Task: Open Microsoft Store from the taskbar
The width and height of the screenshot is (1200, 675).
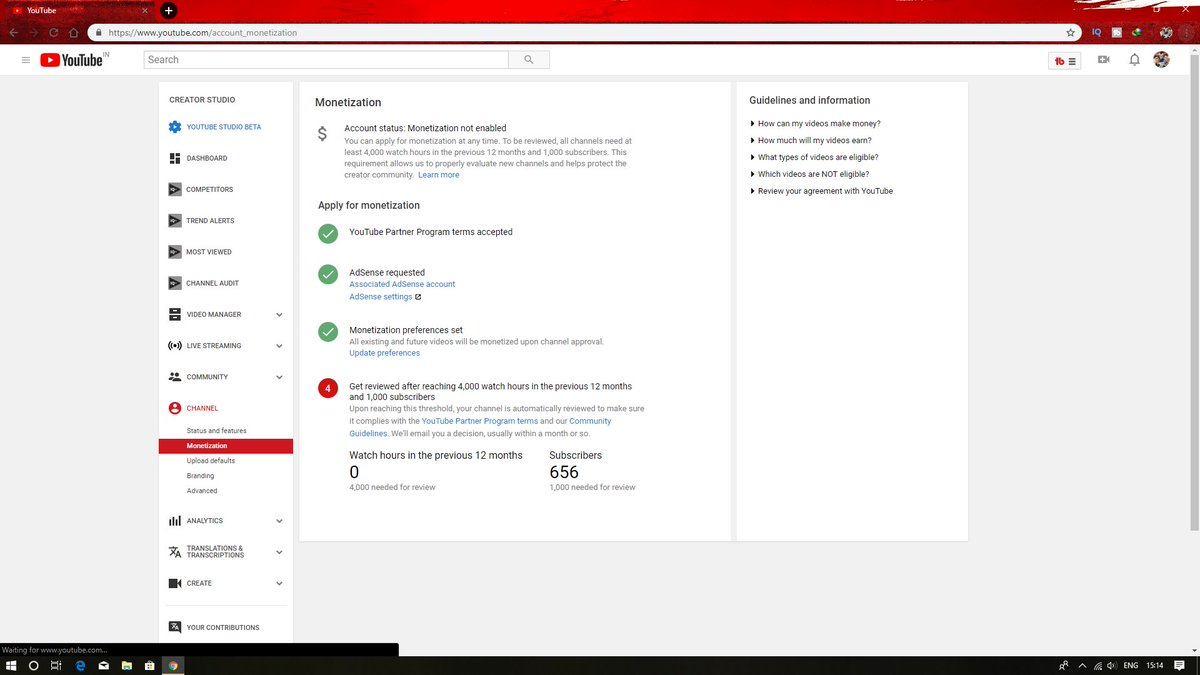Action: pos(149,665)
